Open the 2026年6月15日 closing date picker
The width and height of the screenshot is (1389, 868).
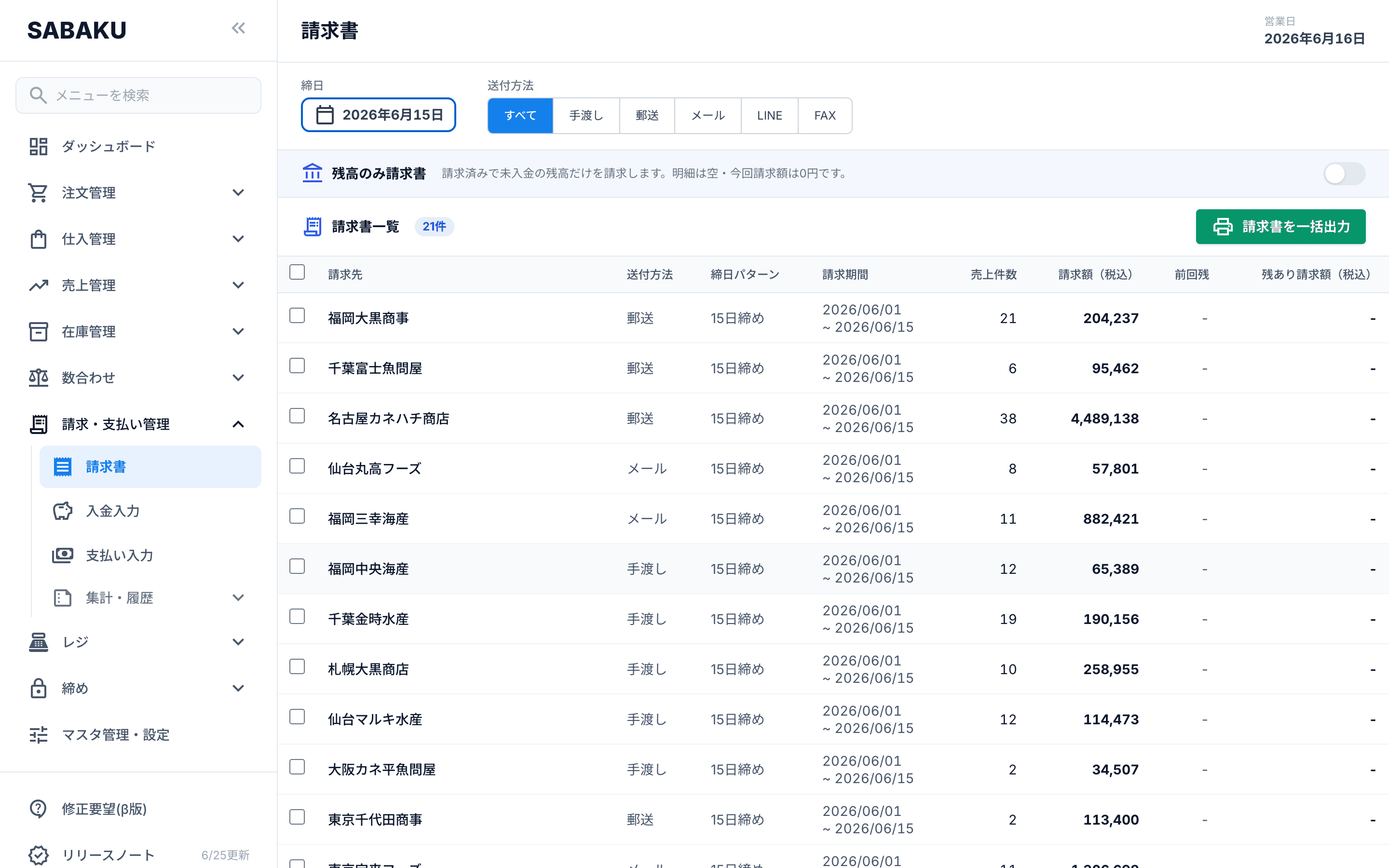pyautogui.click(x=378, y=115)
